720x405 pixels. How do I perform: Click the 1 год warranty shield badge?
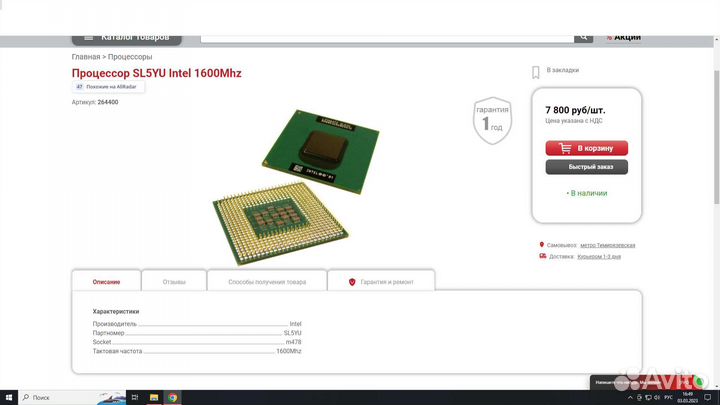coord(492,120)
